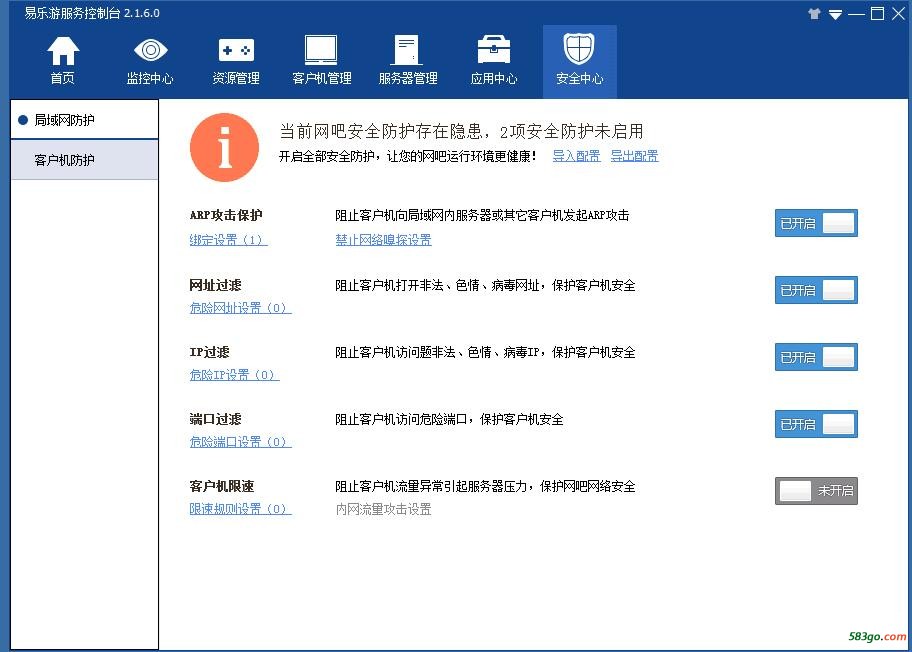Click the 开启全部安全防护 subtitle text
The image size is (912, 652).
[408, 156]
